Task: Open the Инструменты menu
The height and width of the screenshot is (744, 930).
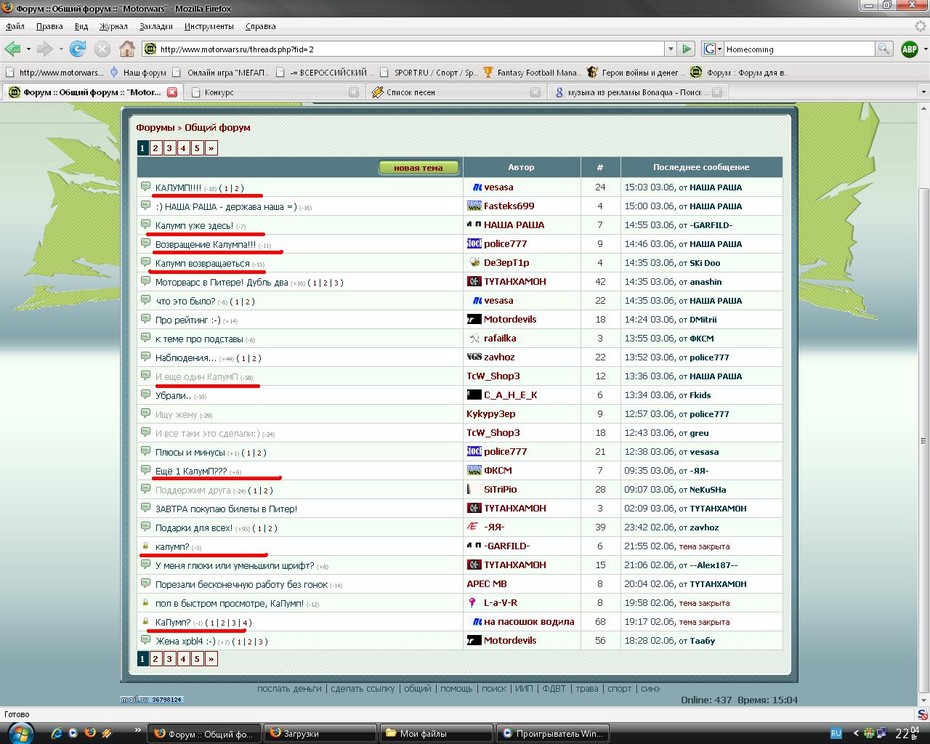Action: point(209,26)
